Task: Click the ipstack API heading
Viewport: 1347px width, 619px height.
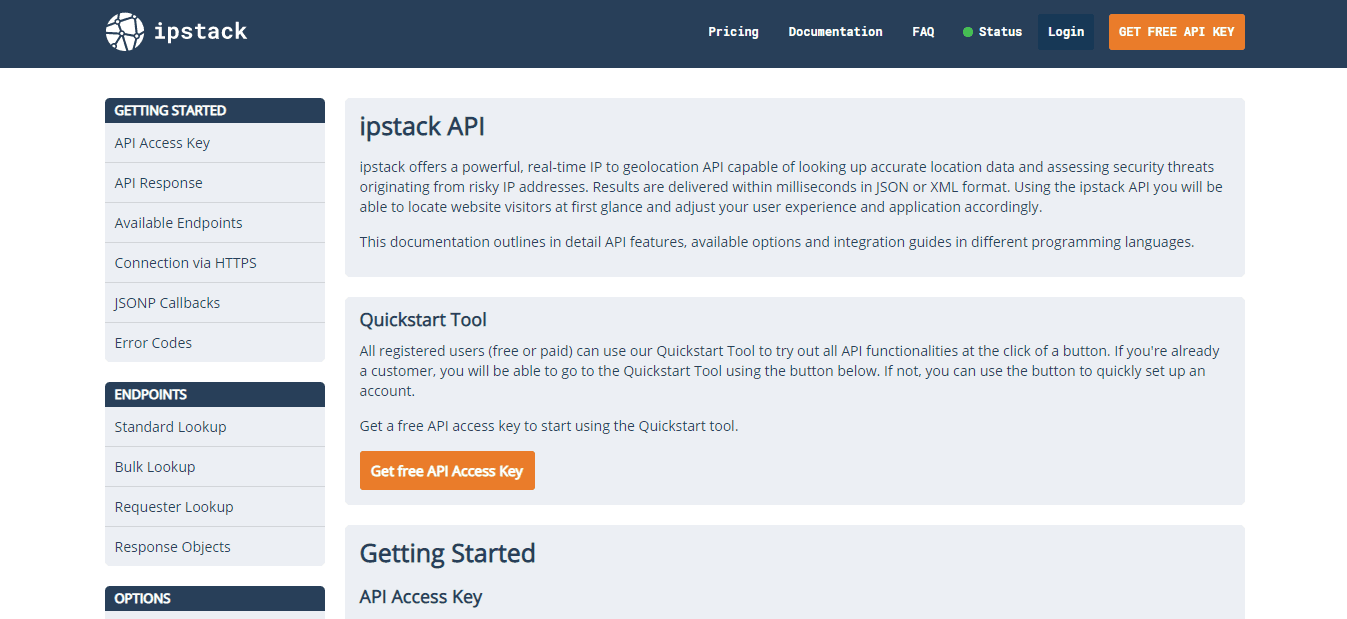Action: click(422, 127)
